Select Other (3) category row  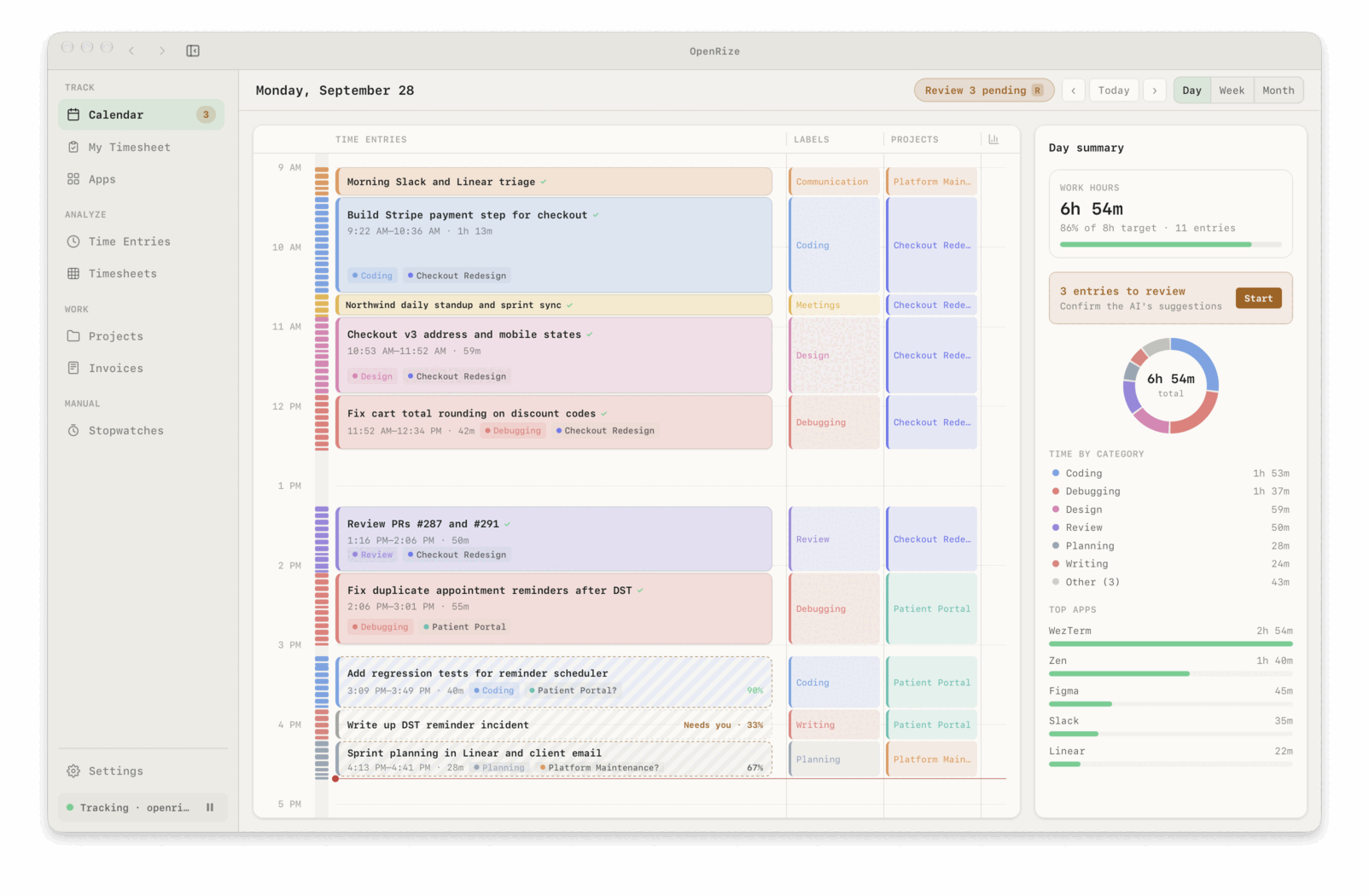1170,582
